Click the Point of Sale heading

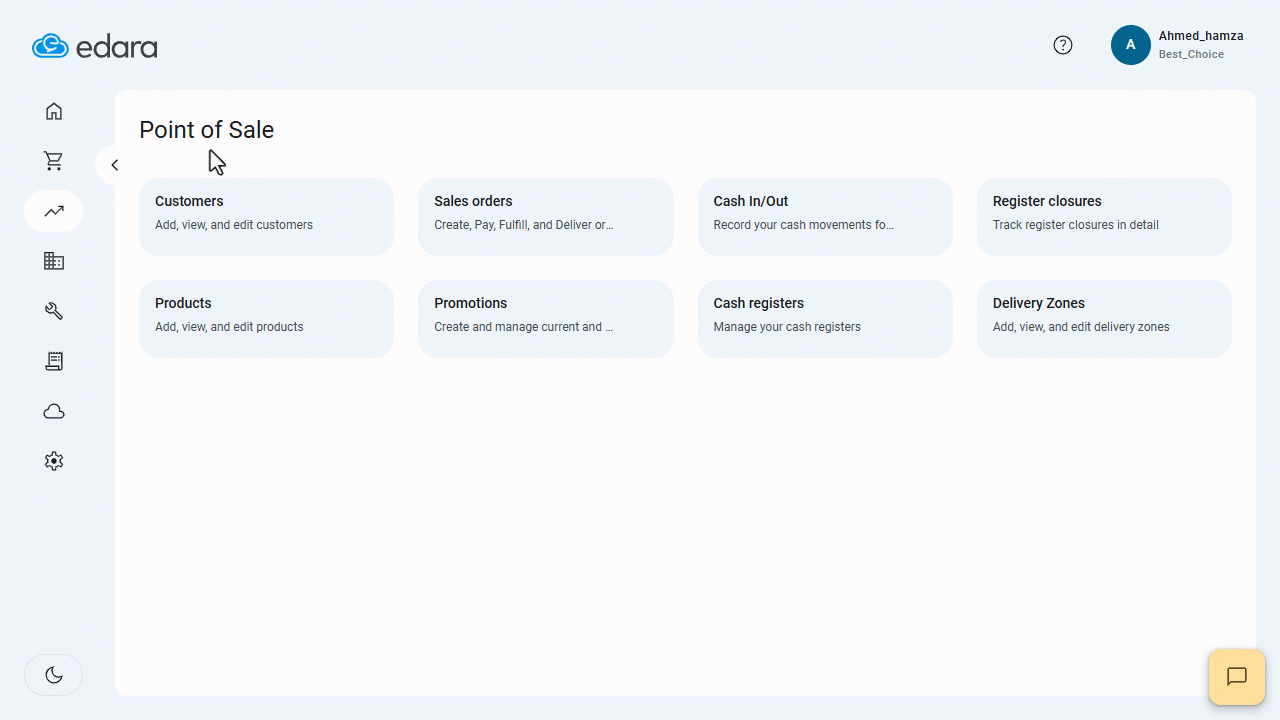click(207, 130)
